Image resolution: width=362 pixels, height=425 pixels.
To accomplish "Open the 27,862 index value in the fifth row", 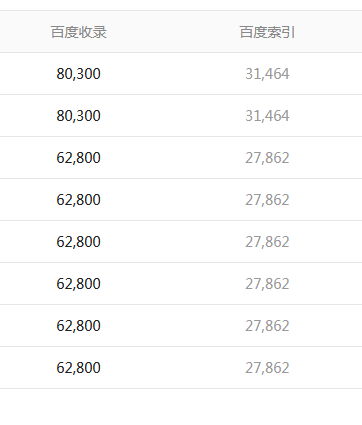I will [267, 242].
